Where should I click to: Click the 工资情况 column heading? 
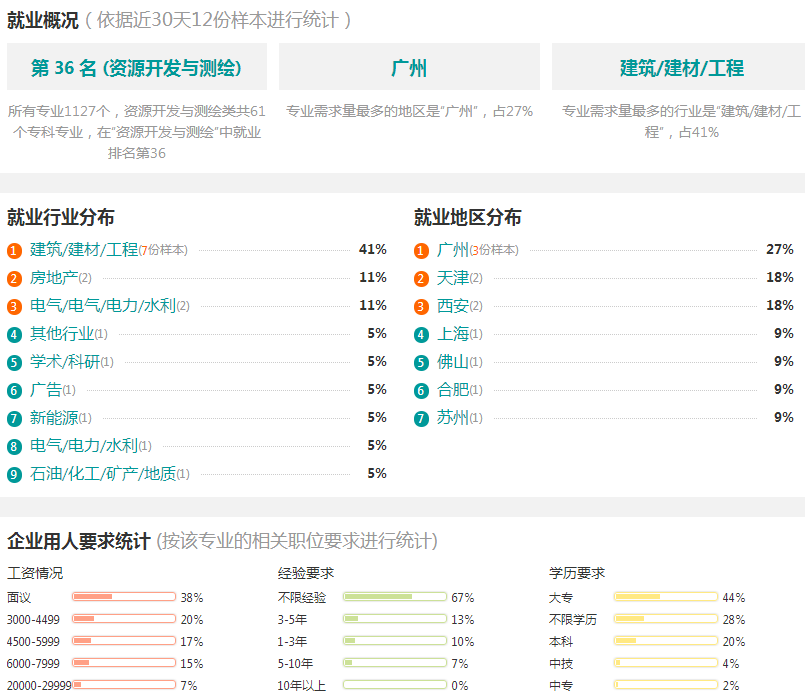(x=35, y=573)
